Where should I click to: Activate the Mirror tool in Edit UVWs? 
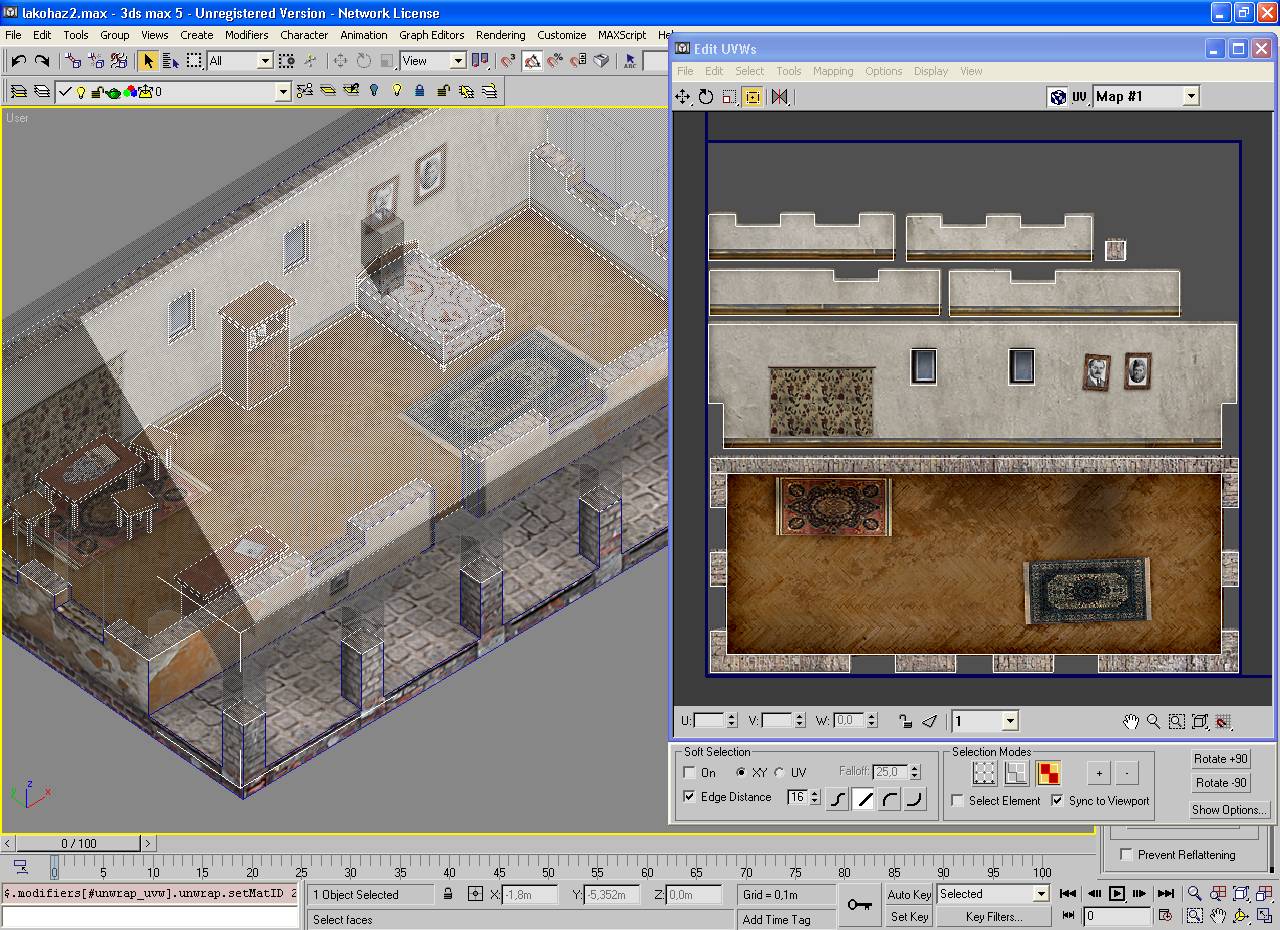tap(780, 97)
